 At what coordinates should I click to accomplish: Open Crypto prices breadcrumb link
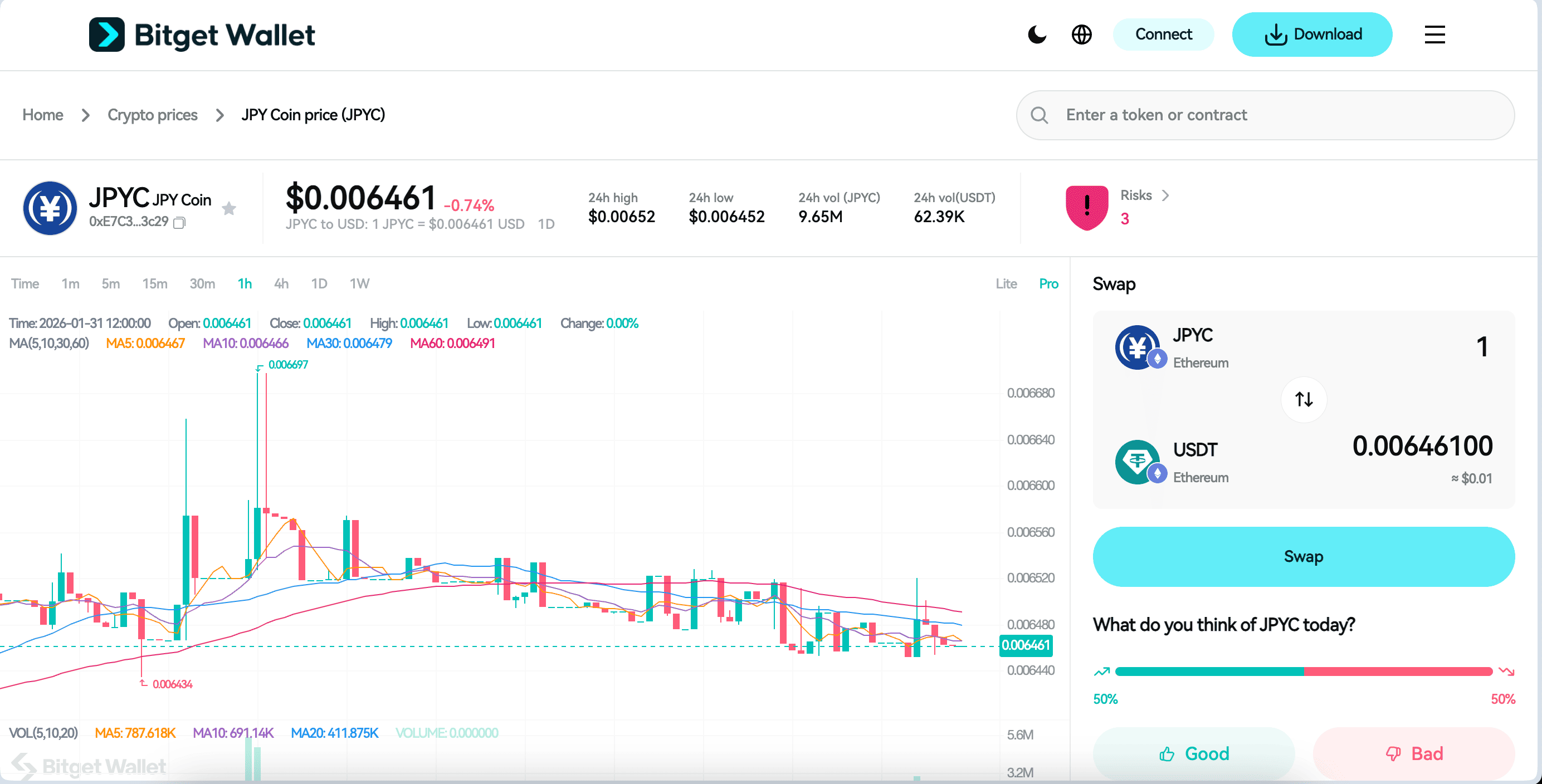[x=152, y=115]
